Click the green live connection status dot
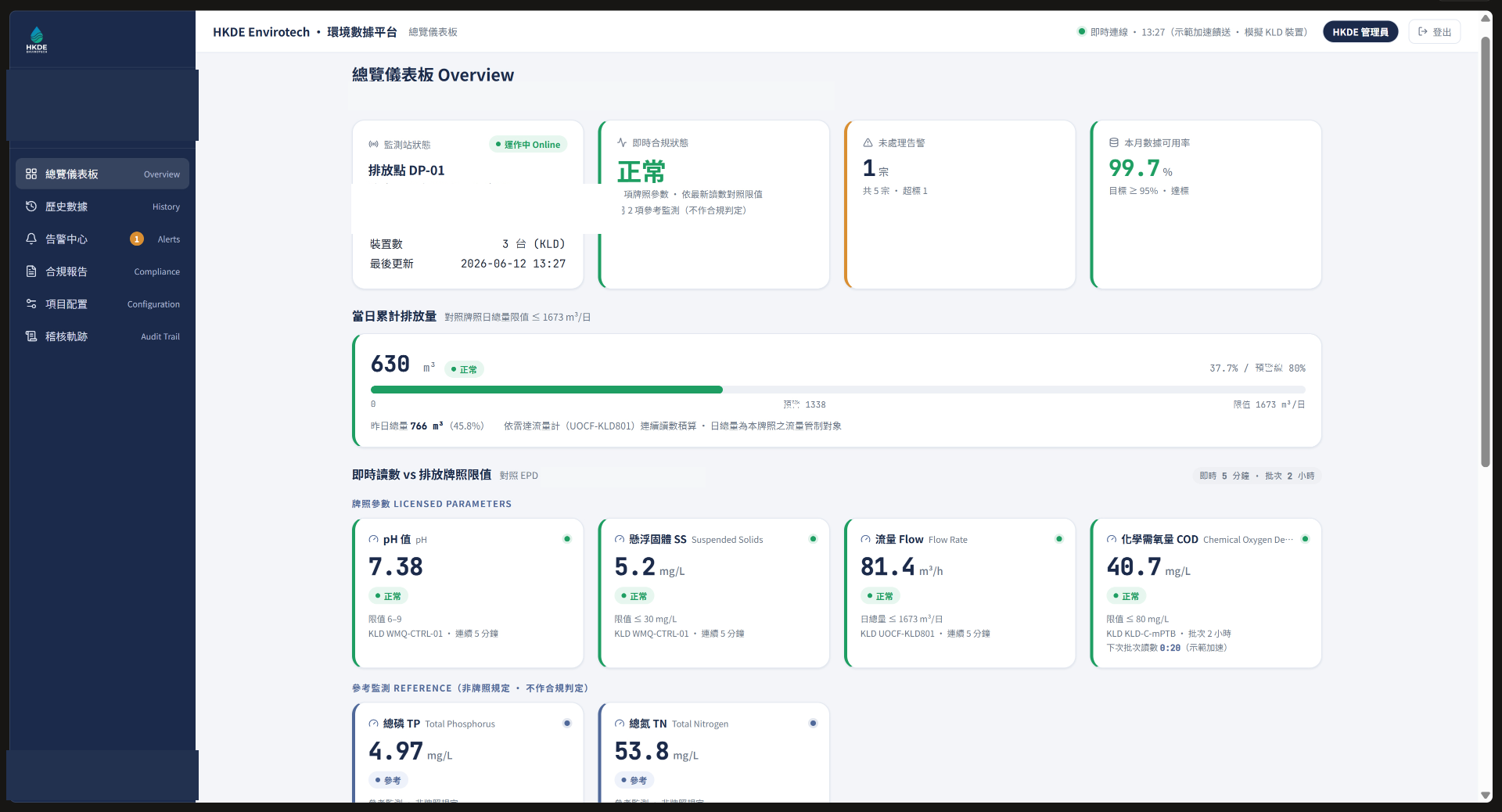 pos(1081,31)
